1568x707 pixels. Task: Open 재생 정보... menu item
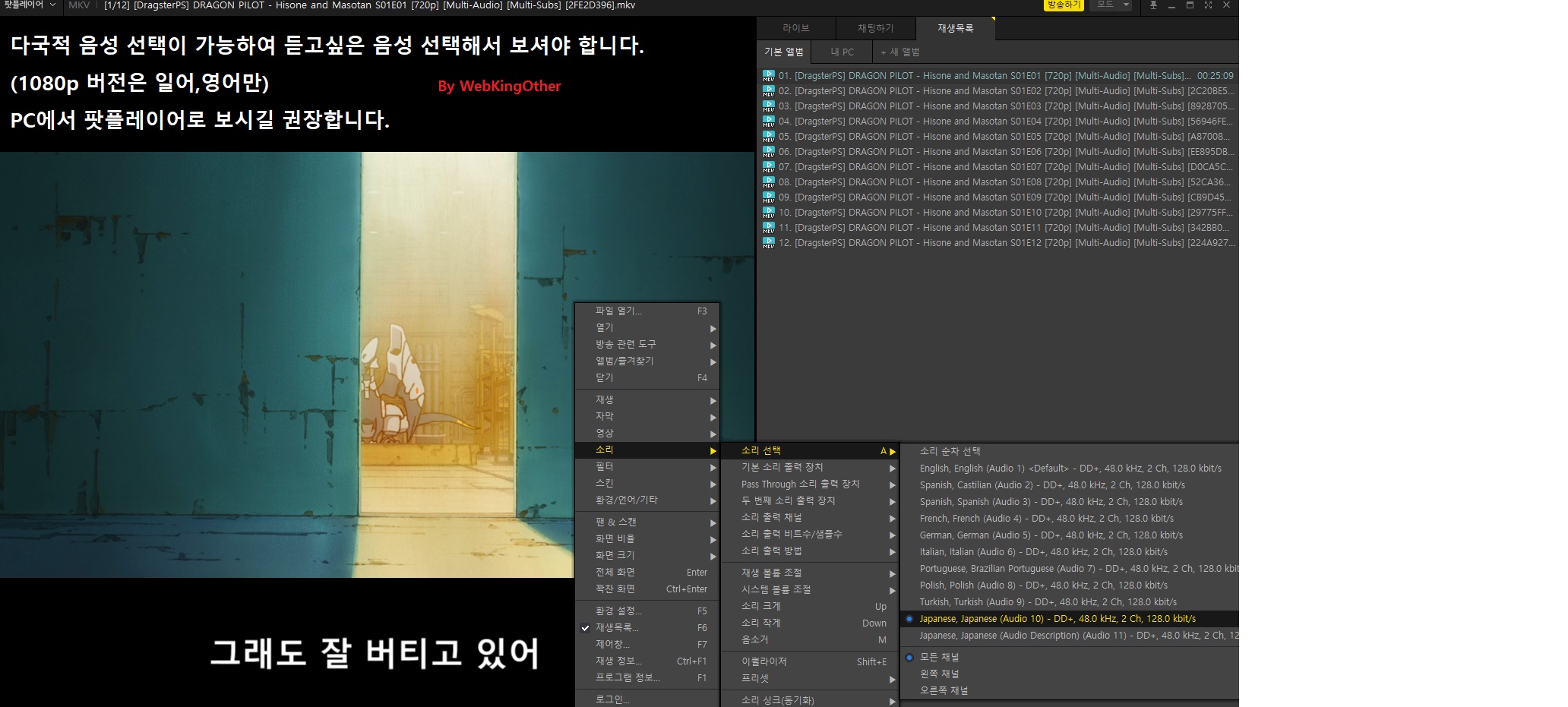tap(647, 661)
